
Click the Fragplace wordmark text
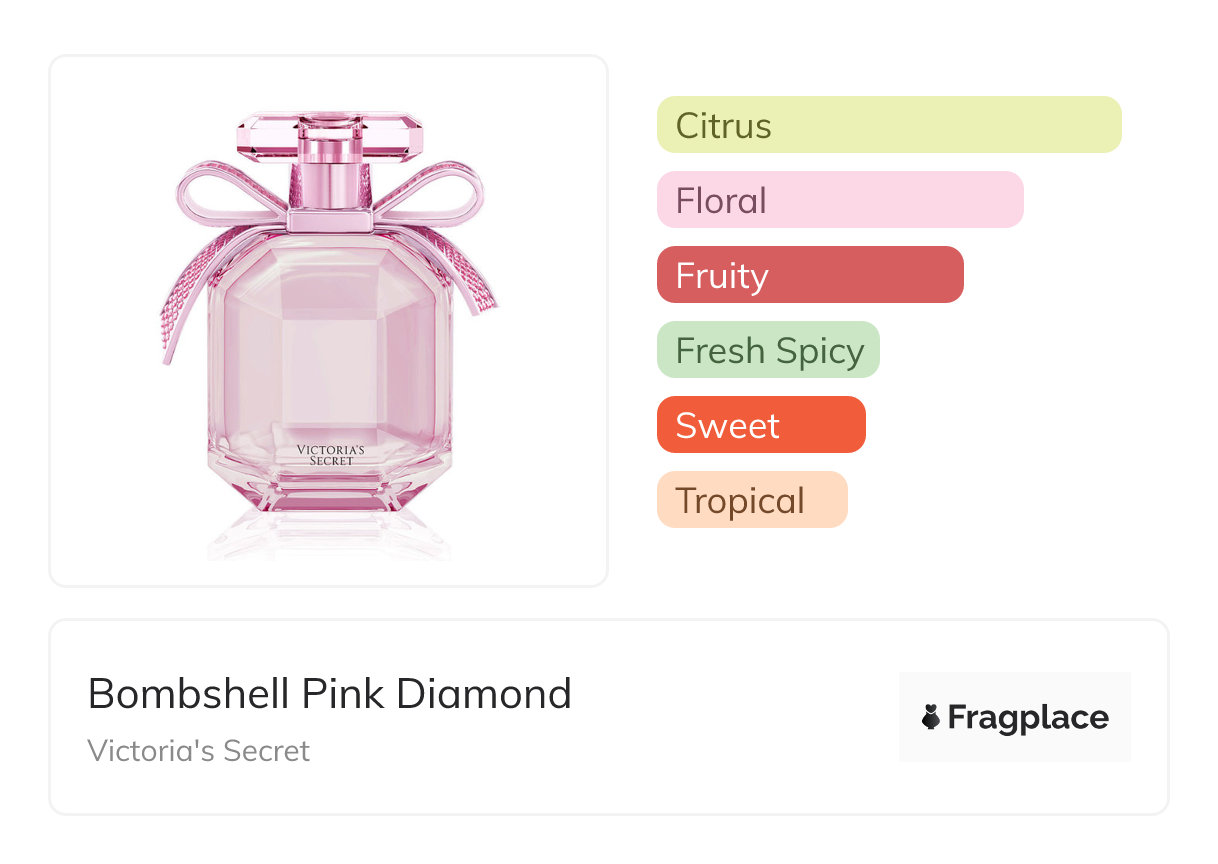(1027, 717)
